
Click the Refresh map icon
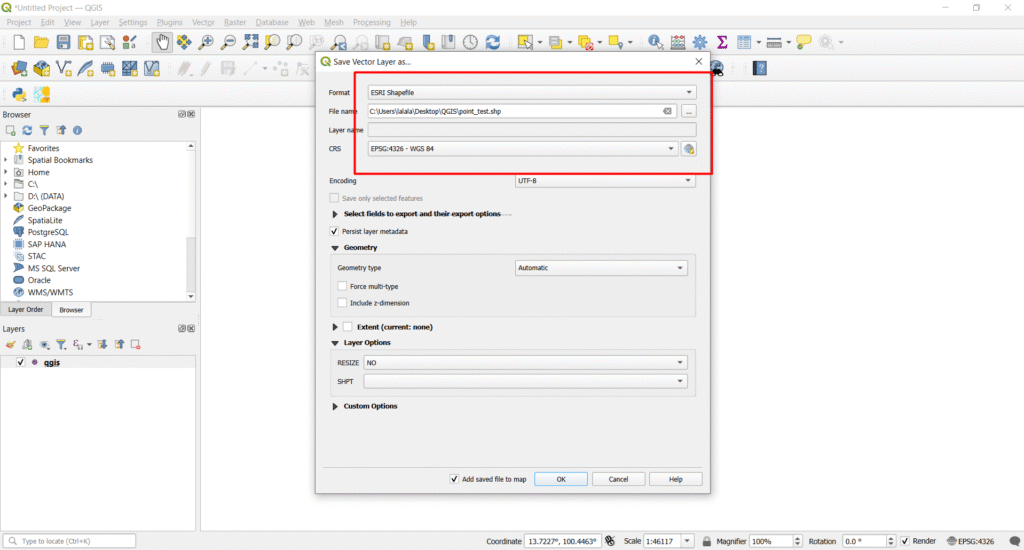(493, 42)
